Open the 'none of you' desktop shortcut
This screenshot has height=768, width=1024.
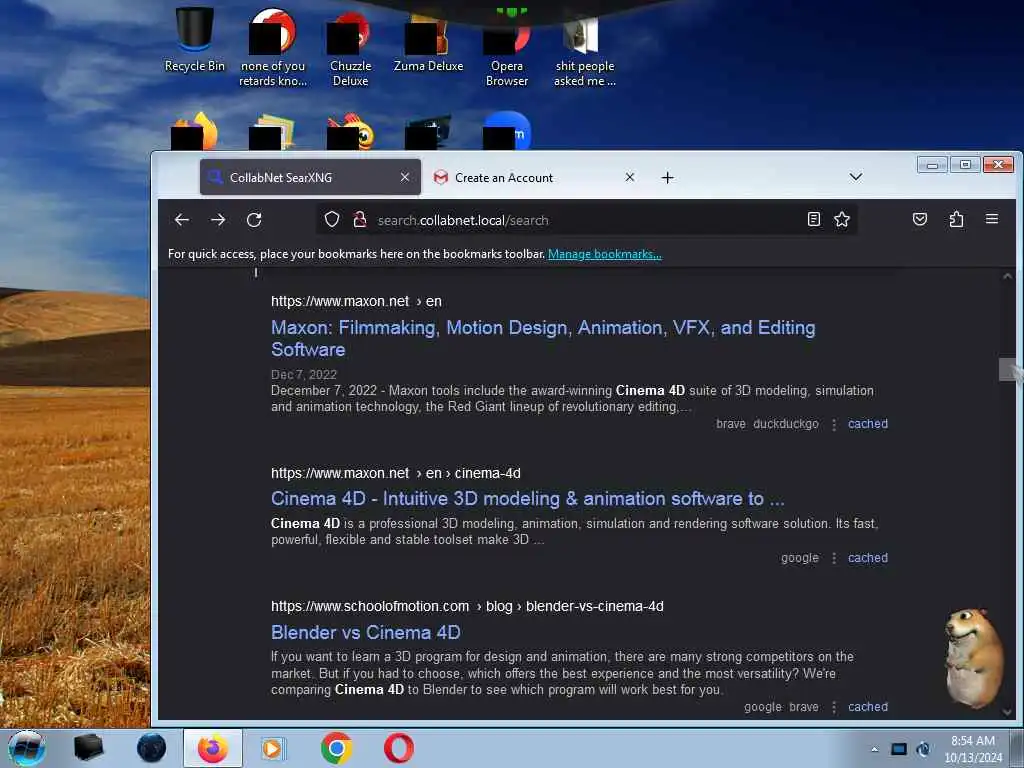(x=272, y=47)
